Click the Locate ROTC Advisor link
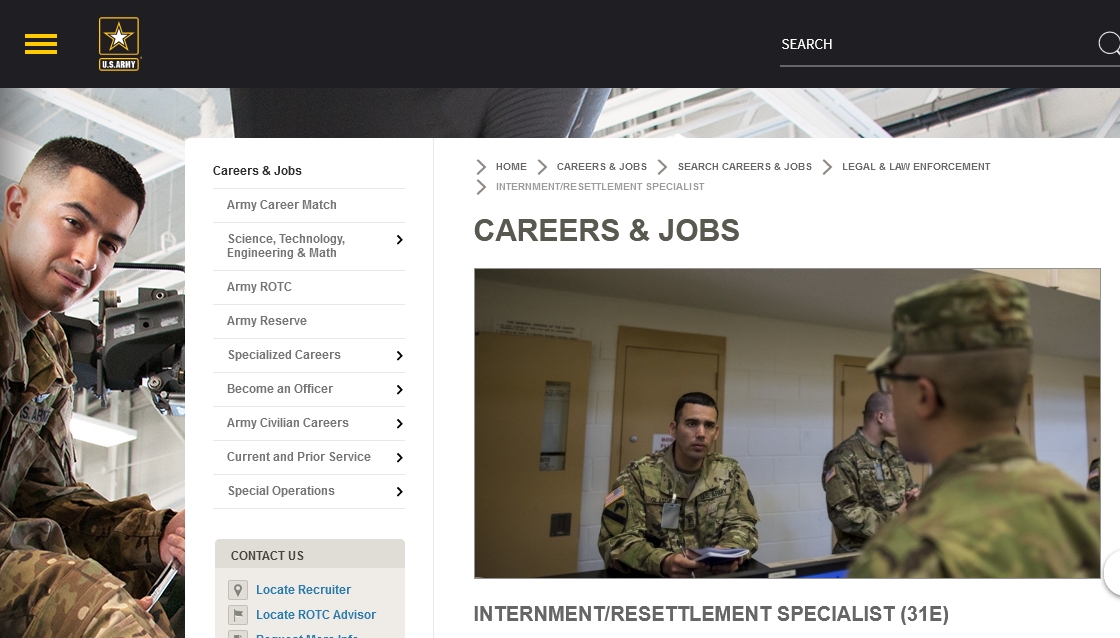 click(x=316, y=614)
